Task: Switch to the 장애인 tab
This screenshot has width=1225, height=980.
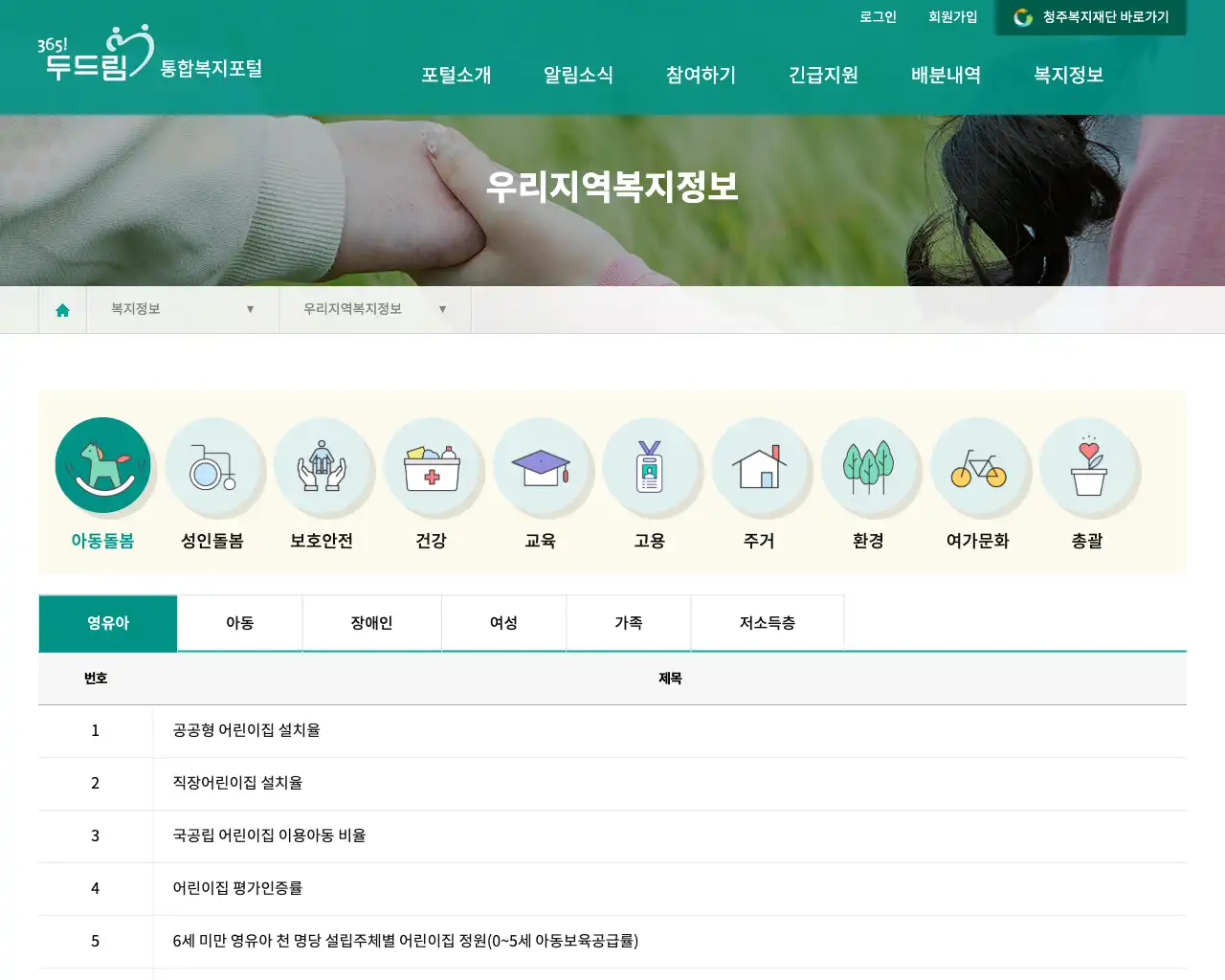Action: click(371, 623)
